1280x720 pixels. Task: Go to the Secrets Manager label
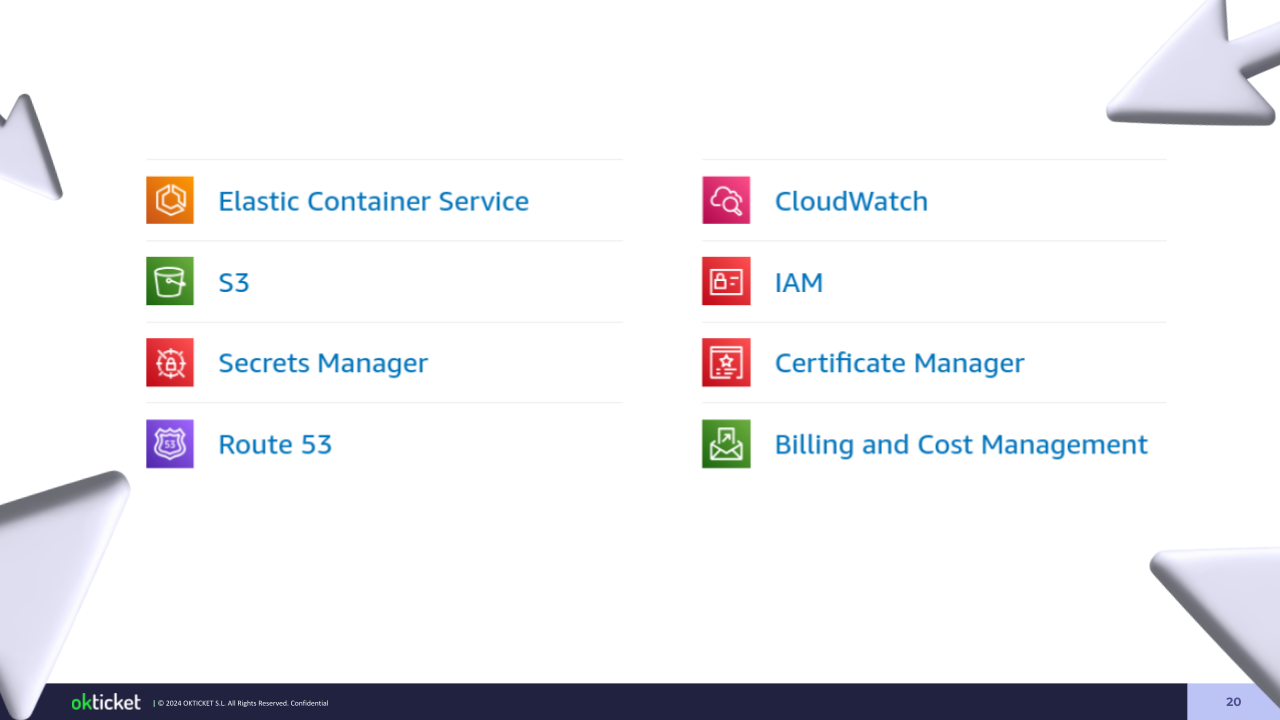pyautogui.click(x=323, y=363)
